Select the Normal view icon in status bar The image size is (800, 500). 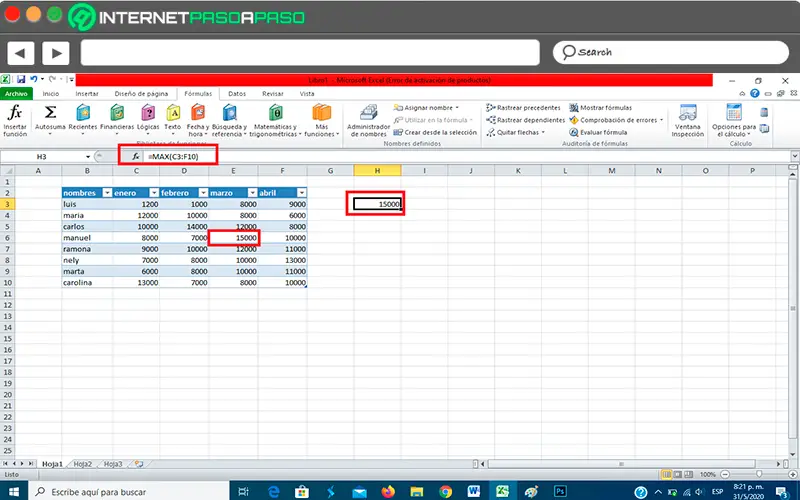point(666,474)
